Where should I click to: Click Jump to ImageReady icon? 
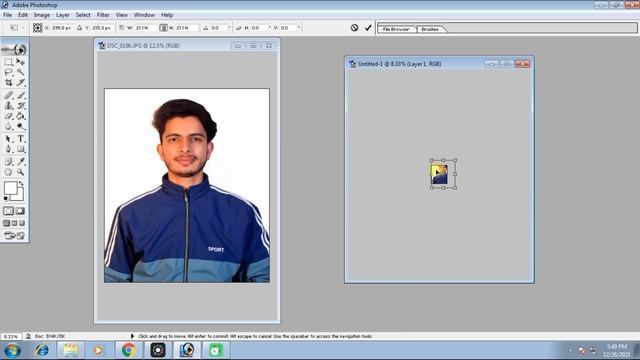[14, 236]
